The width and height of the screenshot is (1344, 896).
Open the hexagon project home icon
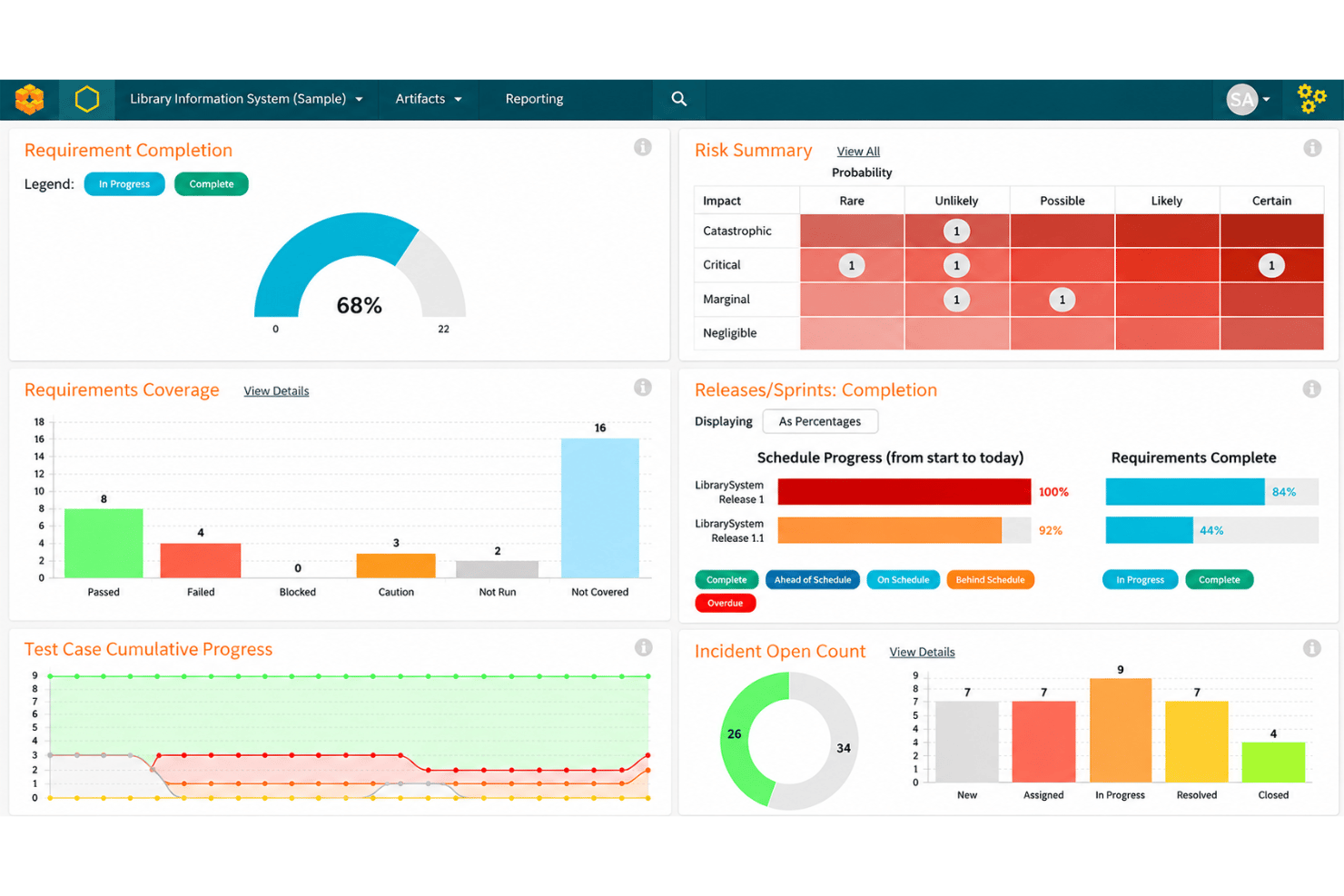click(87, 99)
